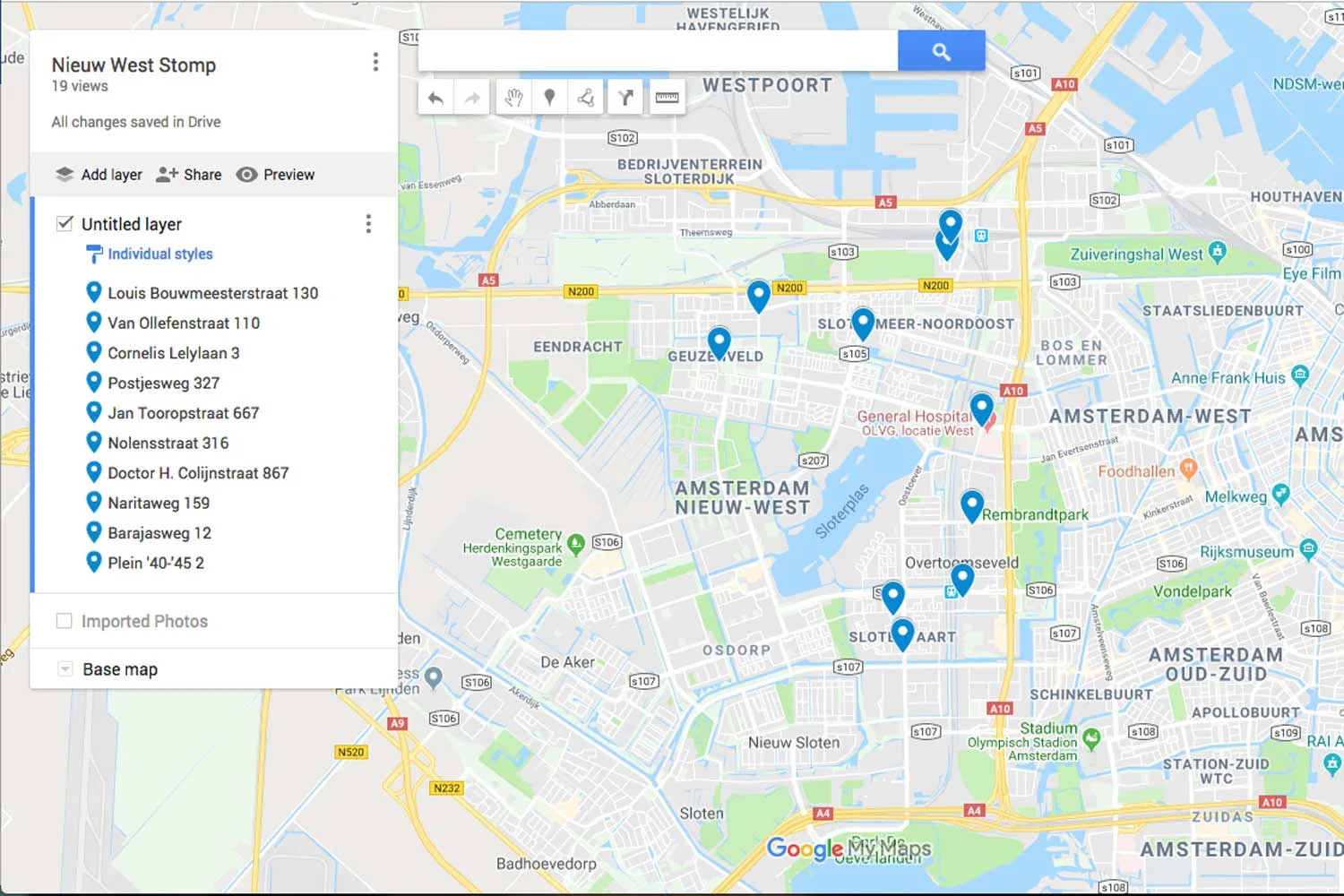Click Share button
1344x896 pixels.
coord(188,175)
